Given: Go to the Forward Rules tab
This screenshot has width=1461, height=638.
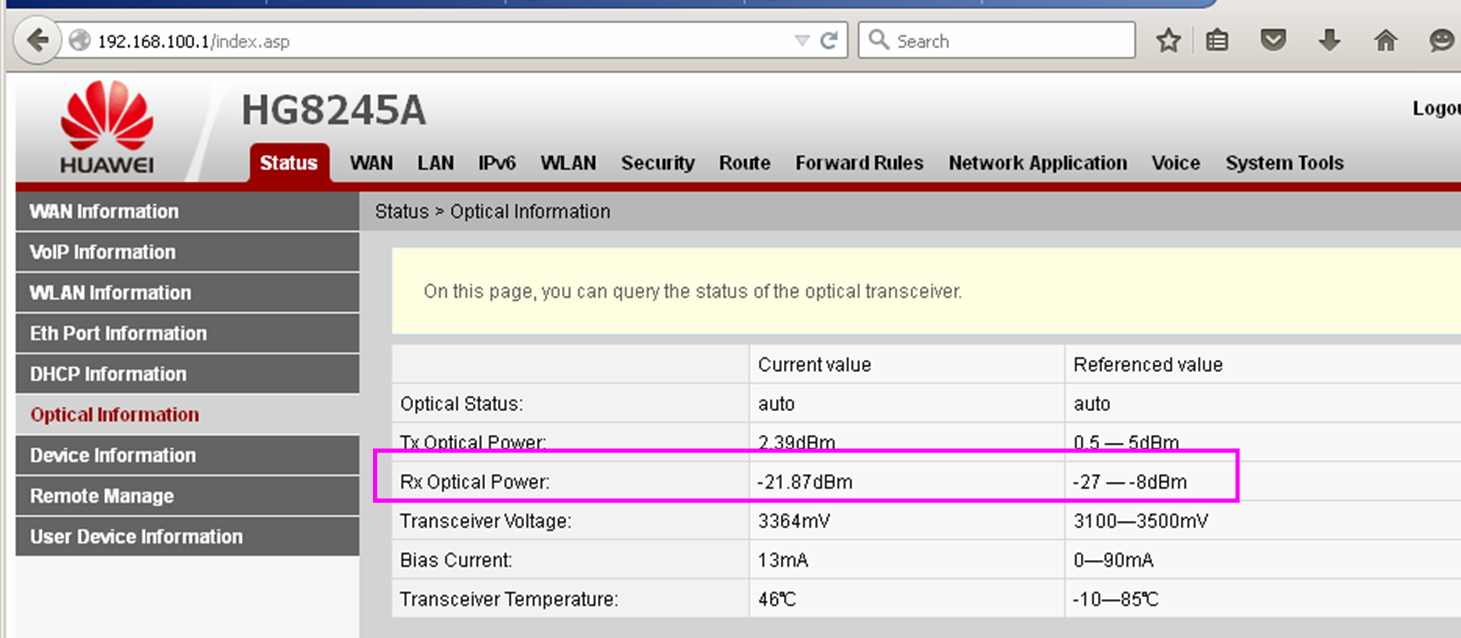Looking at the screenshot, I should tap(859, 163).
